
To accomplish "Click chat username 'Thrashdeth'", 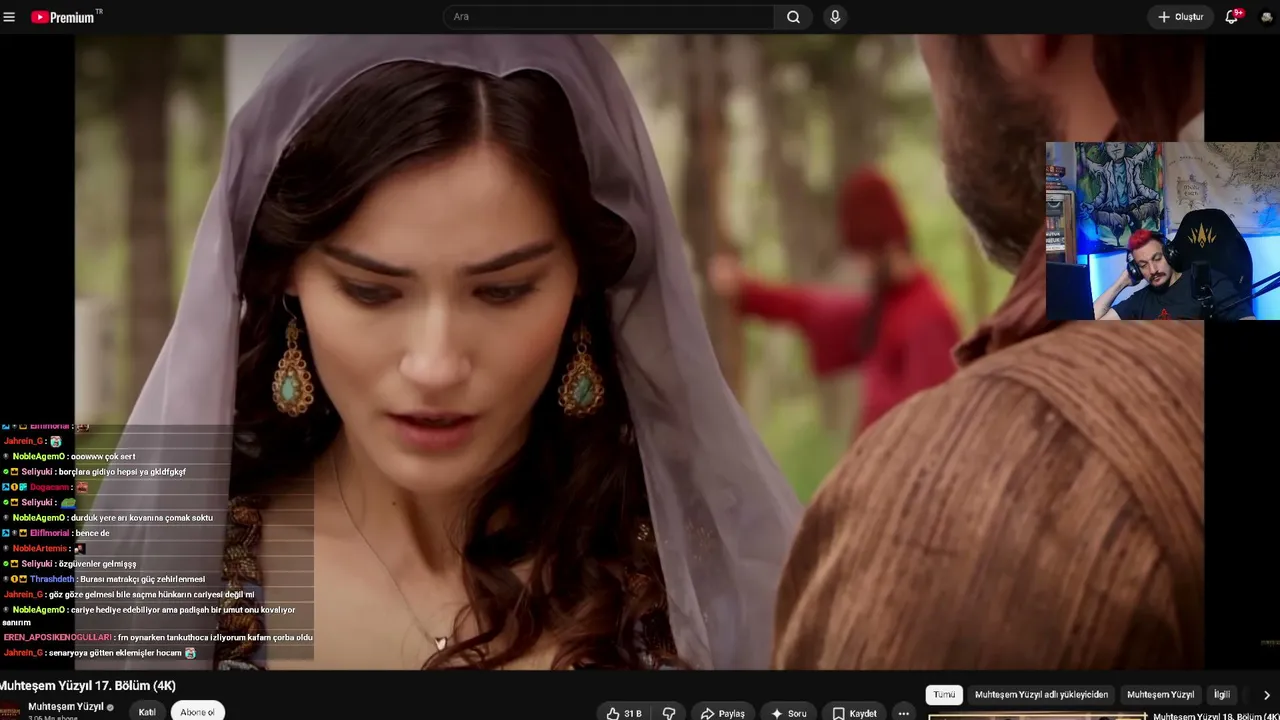I will click(x=52, y=579).
